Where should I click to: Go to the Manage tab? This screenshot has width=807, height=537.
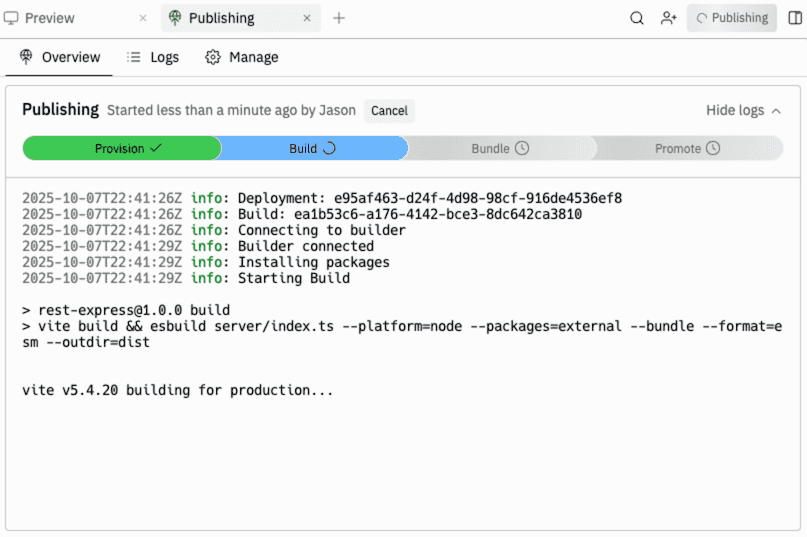point(242,57)
